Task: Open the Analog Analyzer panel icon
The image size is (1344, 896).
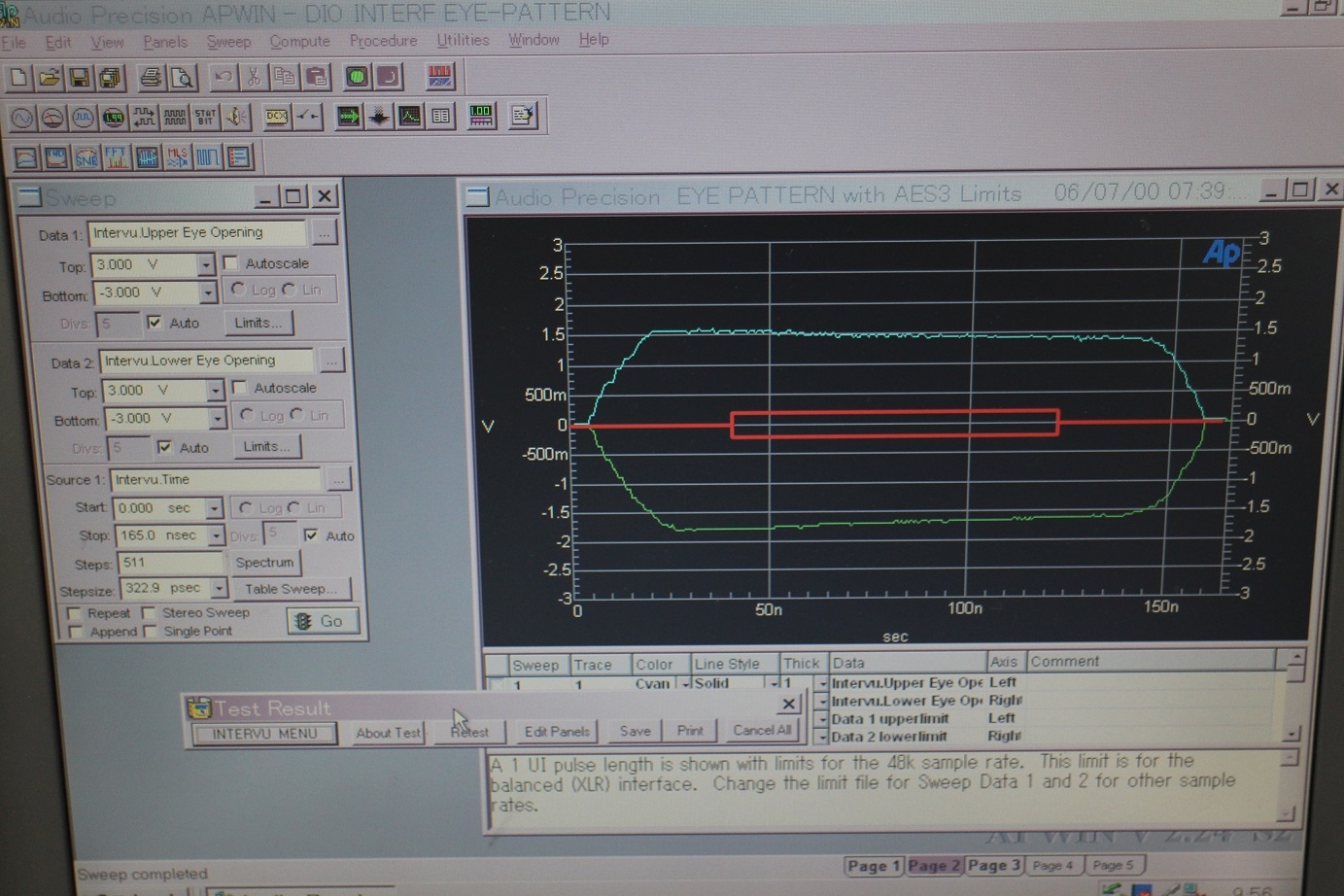Action: (52, 119)
